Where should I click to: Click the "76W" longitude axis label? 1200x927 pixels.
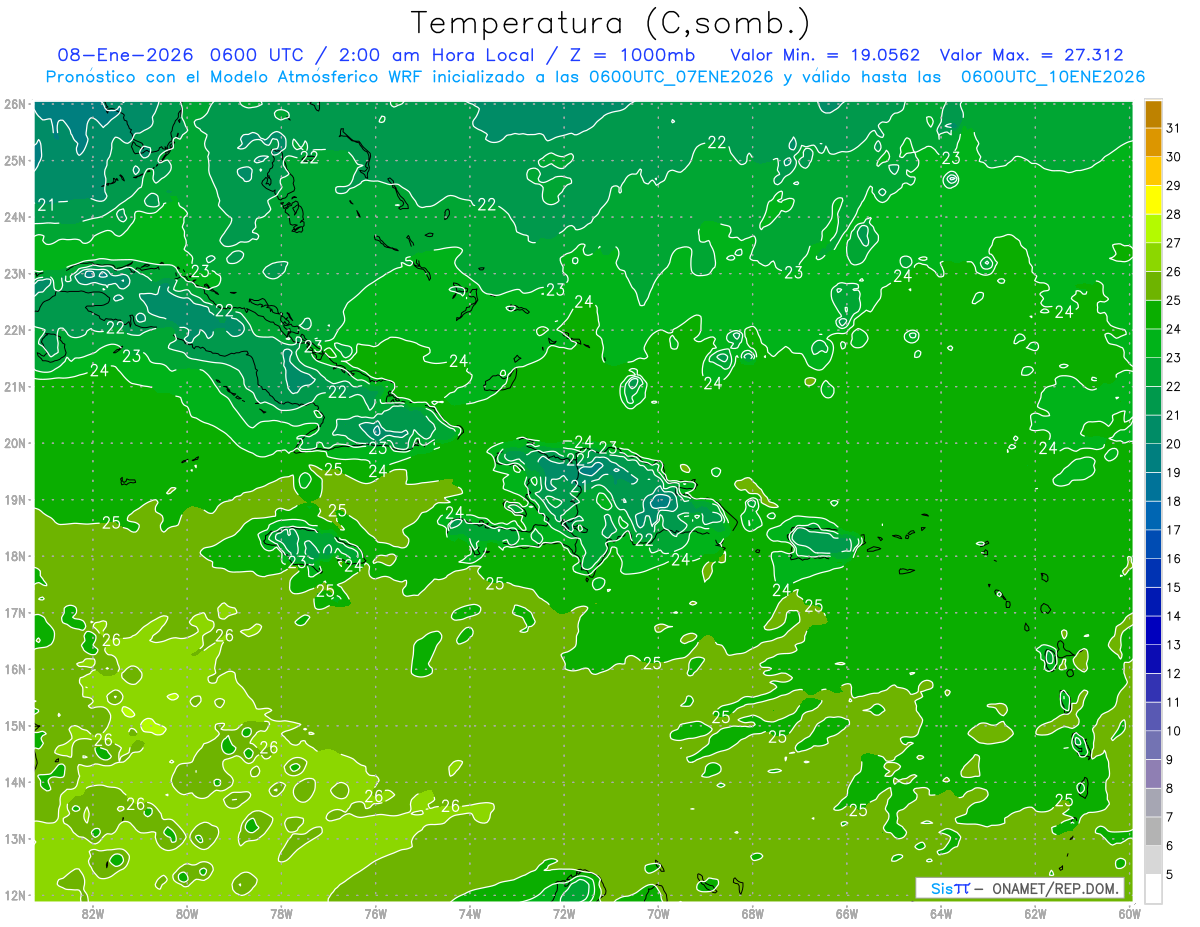375,913
